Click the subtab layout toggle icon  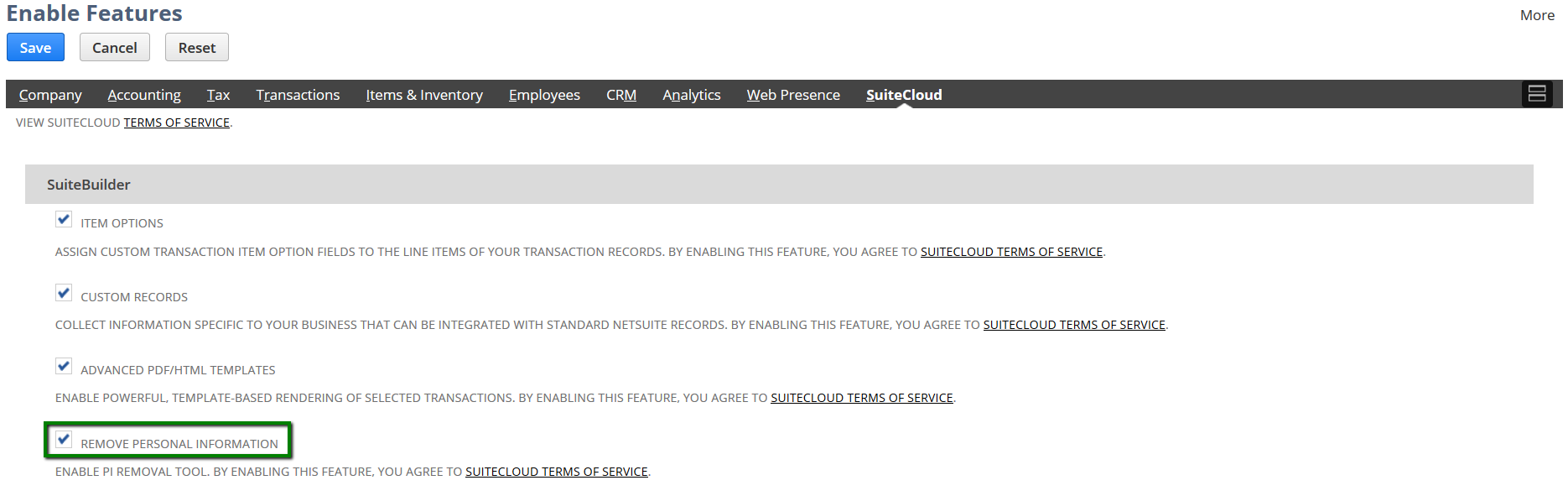pyautogui.click(x=1537, y=94)
